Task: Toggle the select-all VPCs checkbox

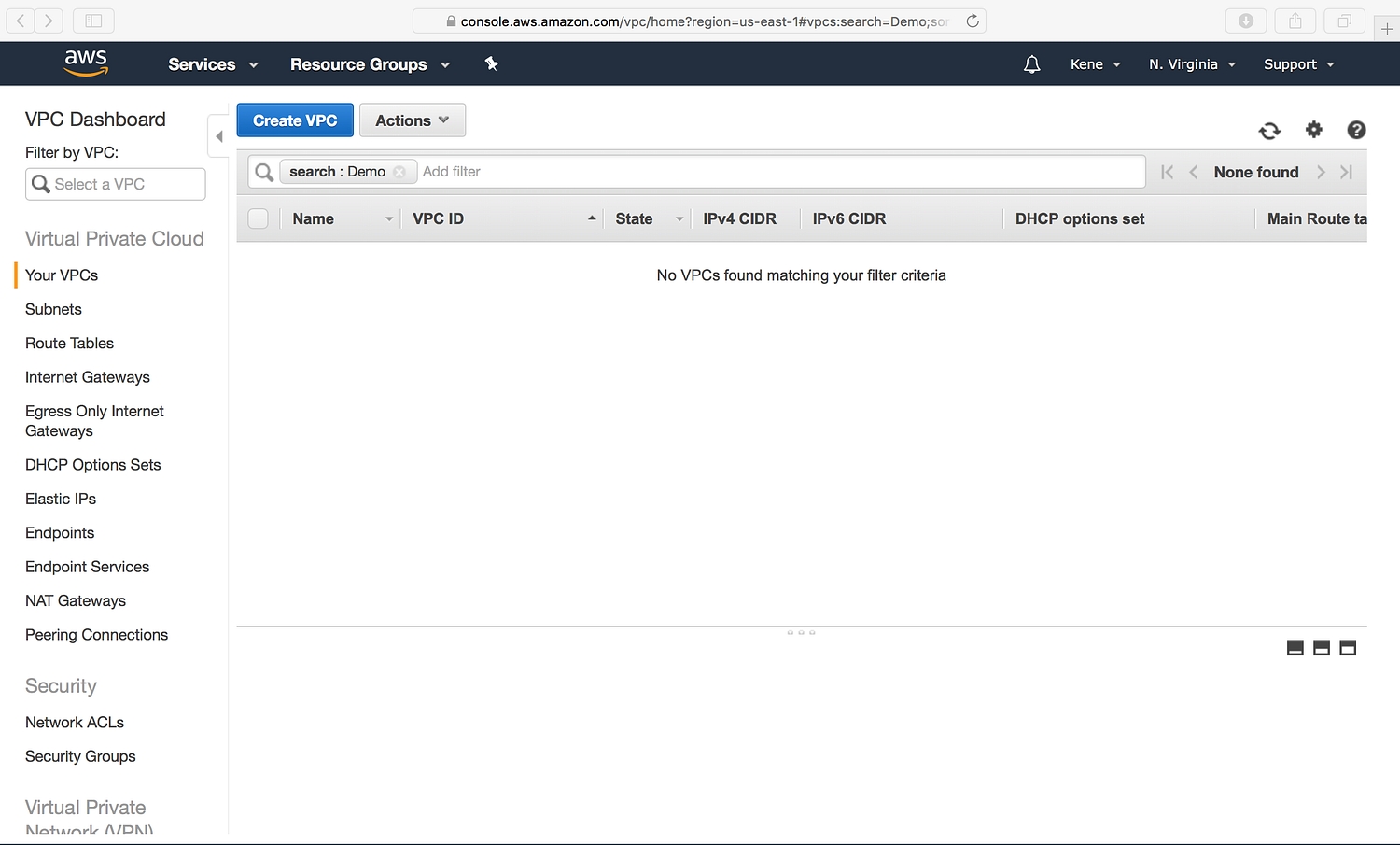Action: click(x=259, y=218)
